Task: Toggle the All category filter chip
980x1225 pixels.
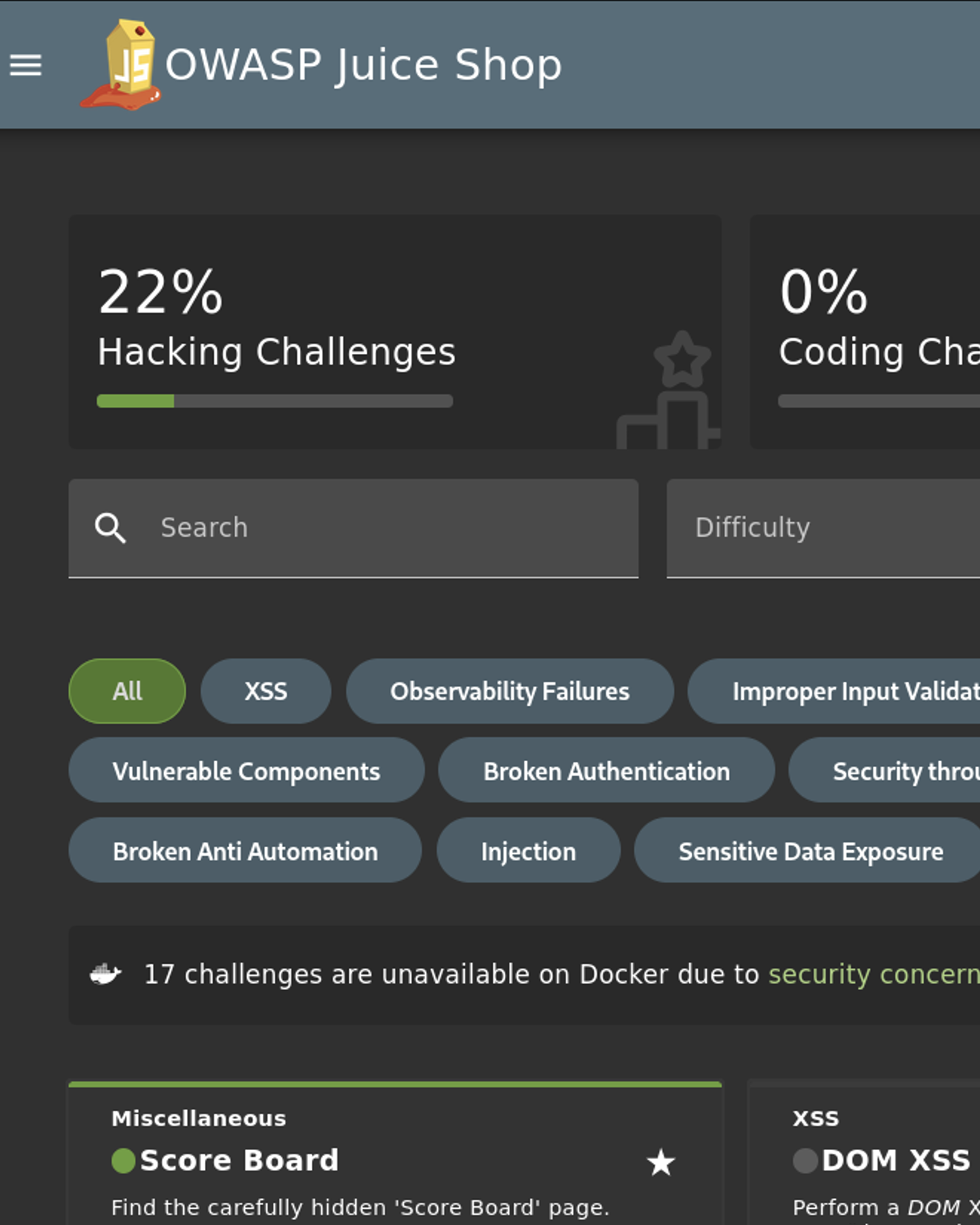Action: [x=127, y=691]
